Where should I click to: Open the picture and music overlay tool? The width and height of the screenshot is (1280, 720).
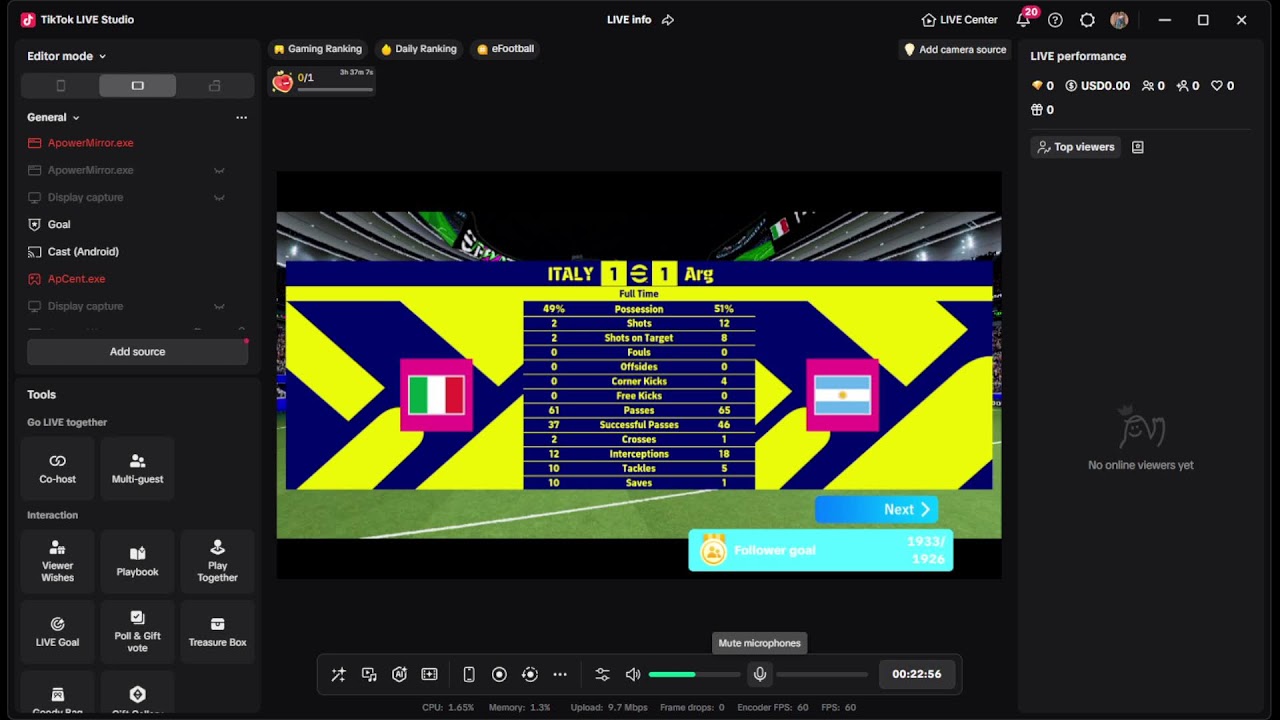(x=369, y=675)
